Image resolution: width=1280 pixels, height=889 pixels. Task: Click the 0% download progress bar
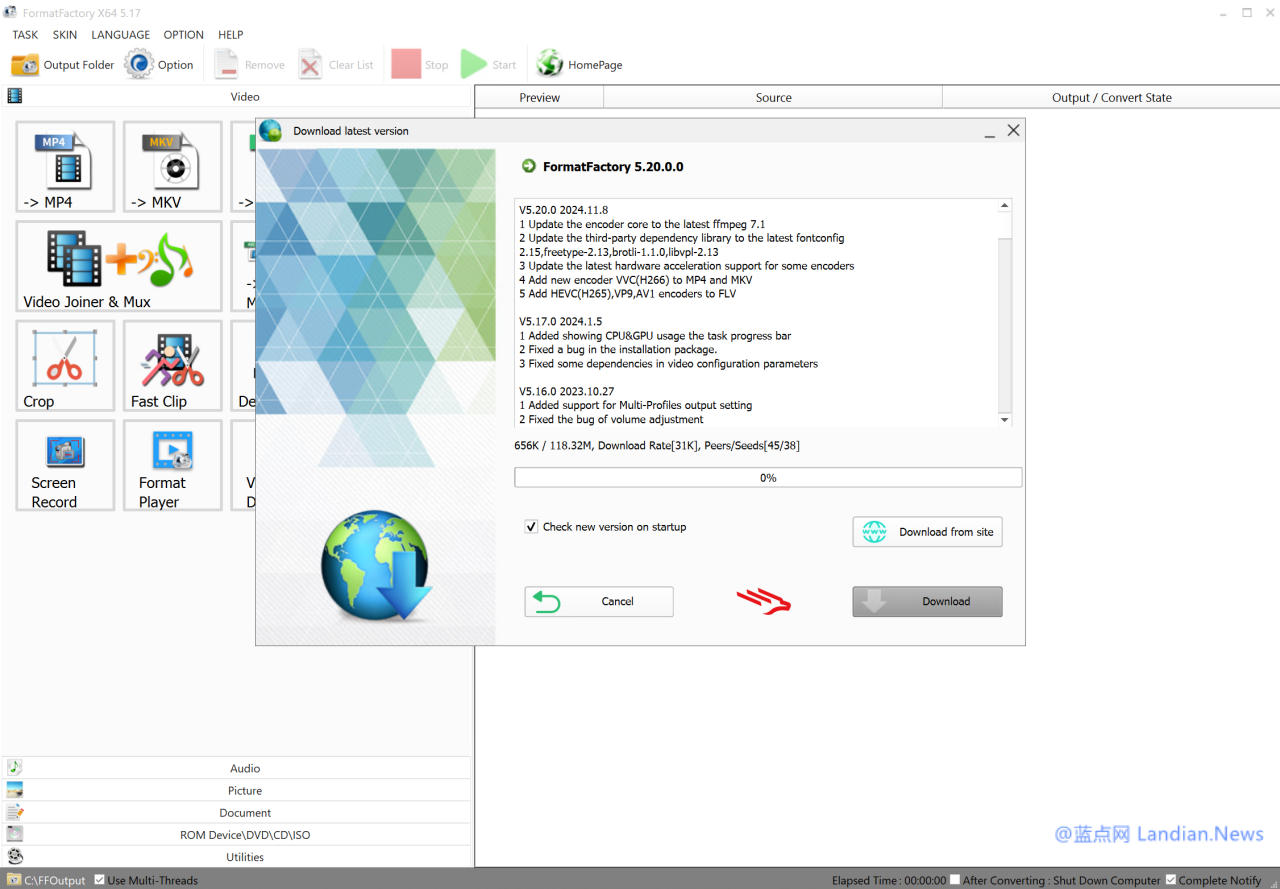coord(768,478)
